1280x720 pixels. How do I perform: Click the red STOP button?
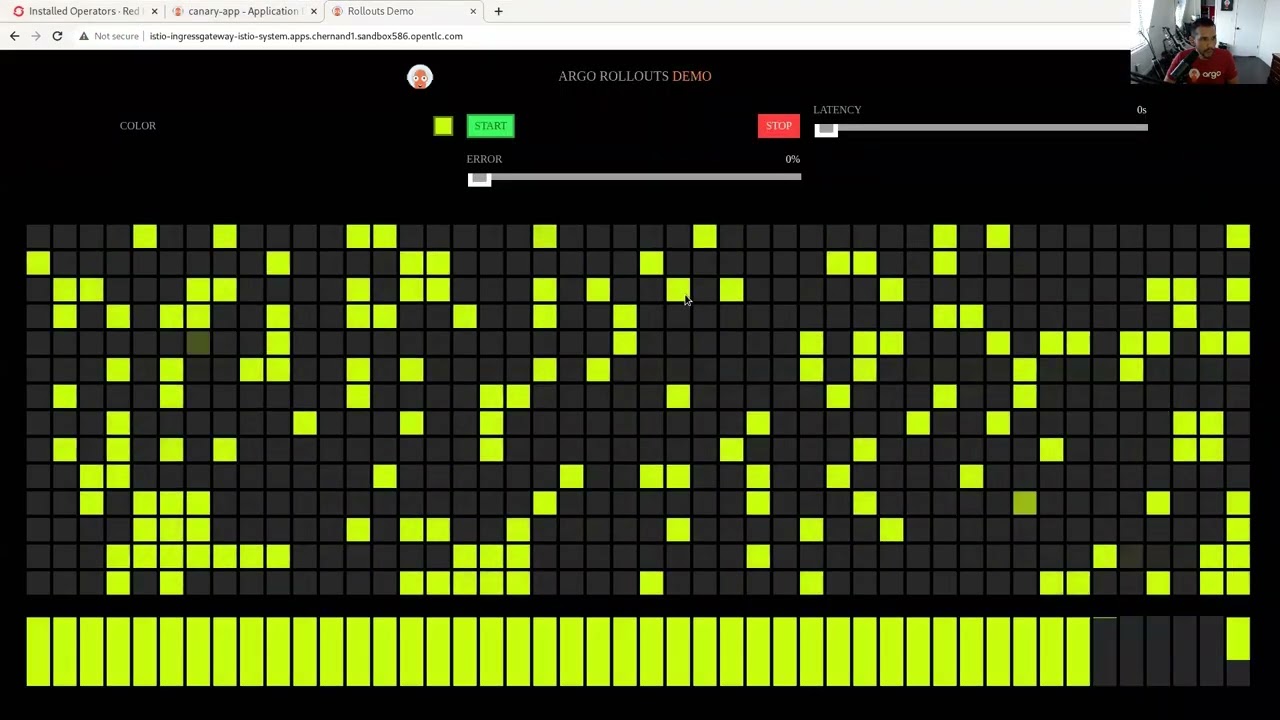778,126
